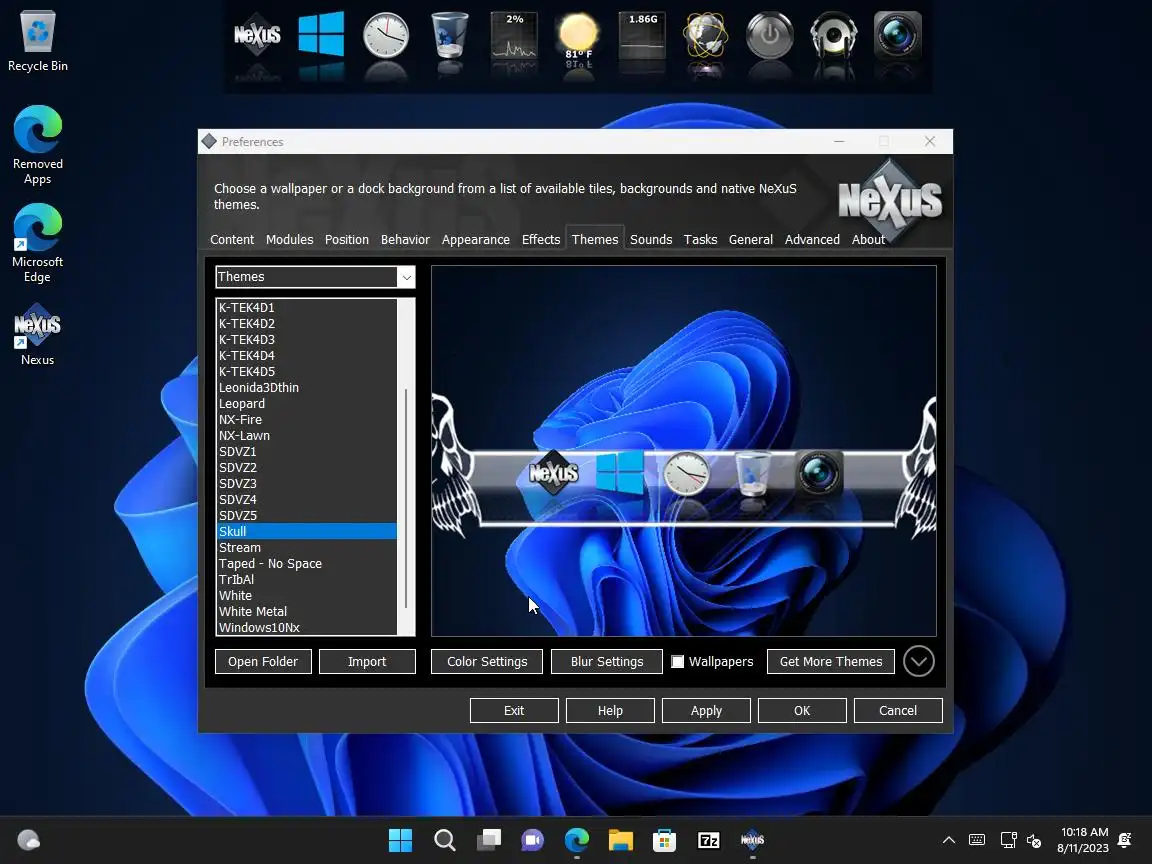Click the camera lens icon in the top dock

point(897,35)
